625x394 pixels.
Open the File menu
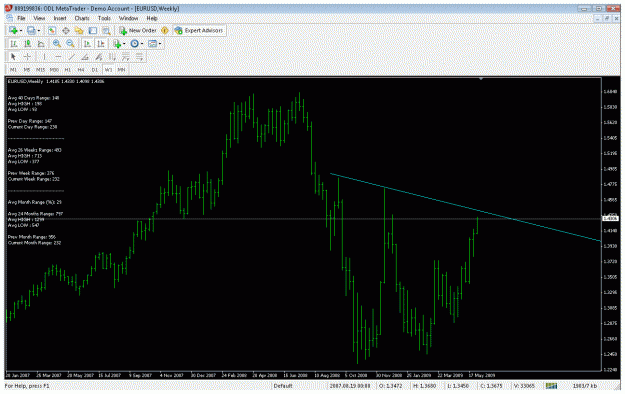[x=21, y=18]
